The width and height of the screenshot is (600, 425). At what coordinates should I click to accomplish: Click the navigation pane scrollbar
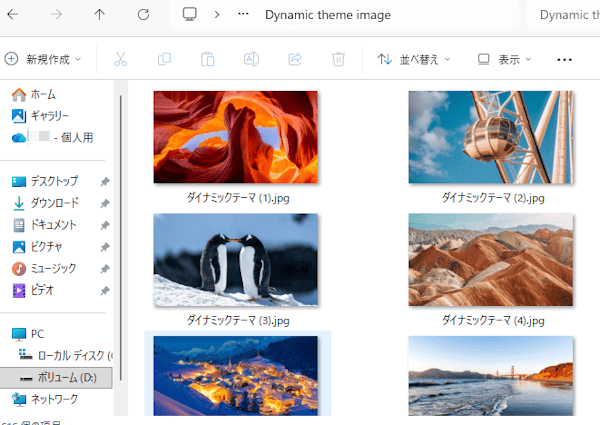coord(121,237)
